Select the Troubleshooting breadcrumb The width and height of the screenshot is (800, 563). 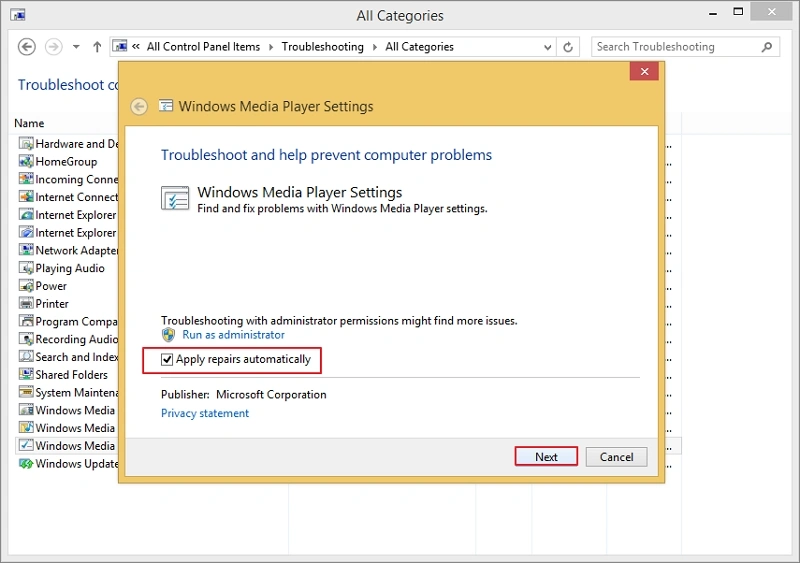click(x=322, y=46)
